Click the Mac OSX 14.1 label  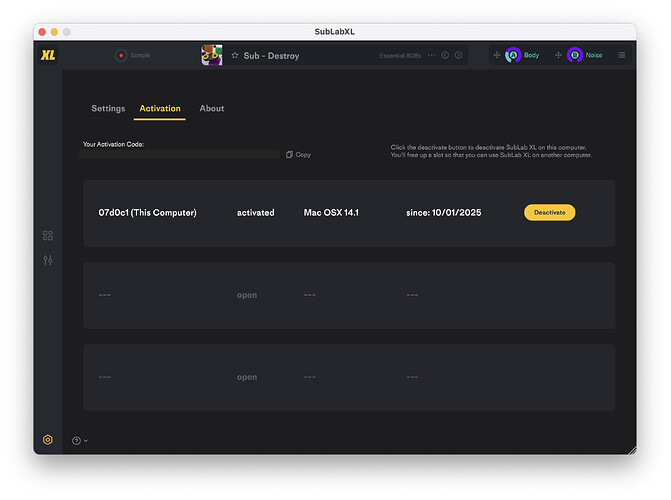331,213
